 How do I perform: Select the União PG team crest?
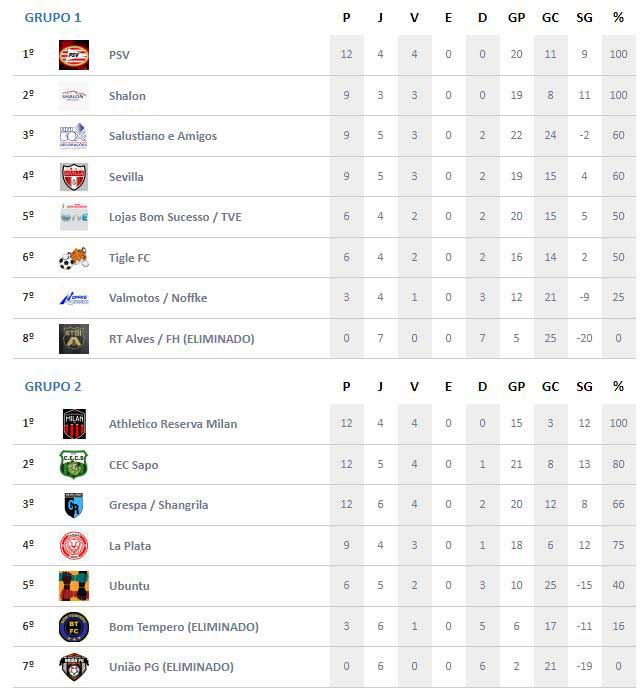(x=74, y=667)
